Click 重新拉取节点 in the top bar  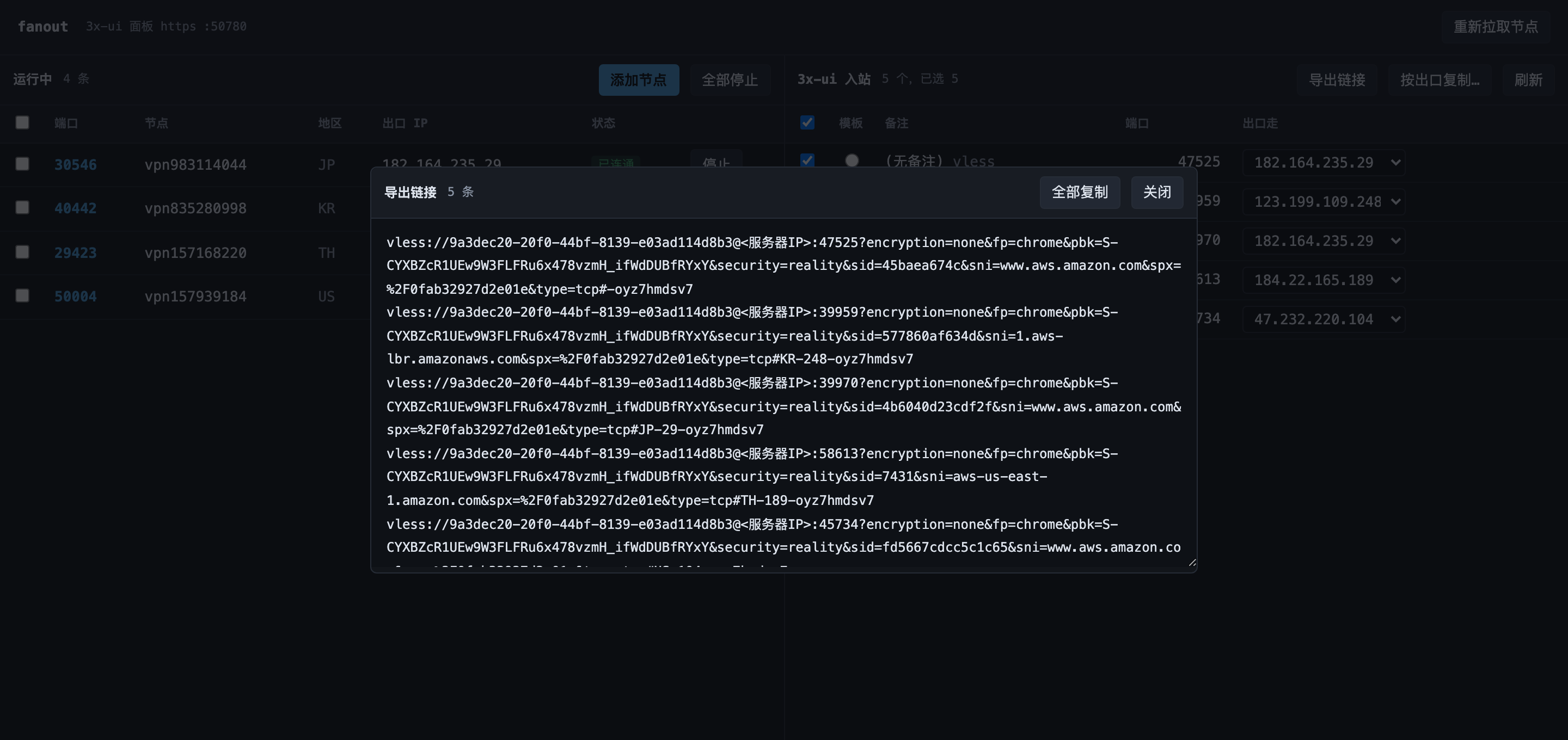pyautogui.click(x=1496, y=27)
